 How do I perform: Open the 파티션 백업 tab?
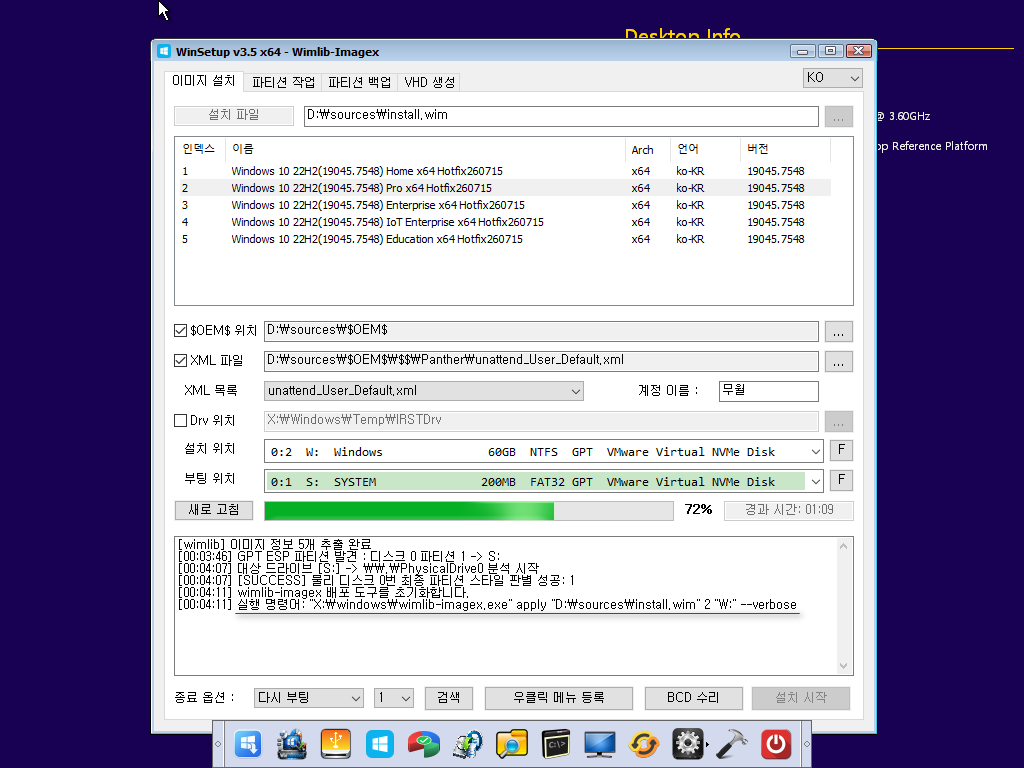point(359,82)
